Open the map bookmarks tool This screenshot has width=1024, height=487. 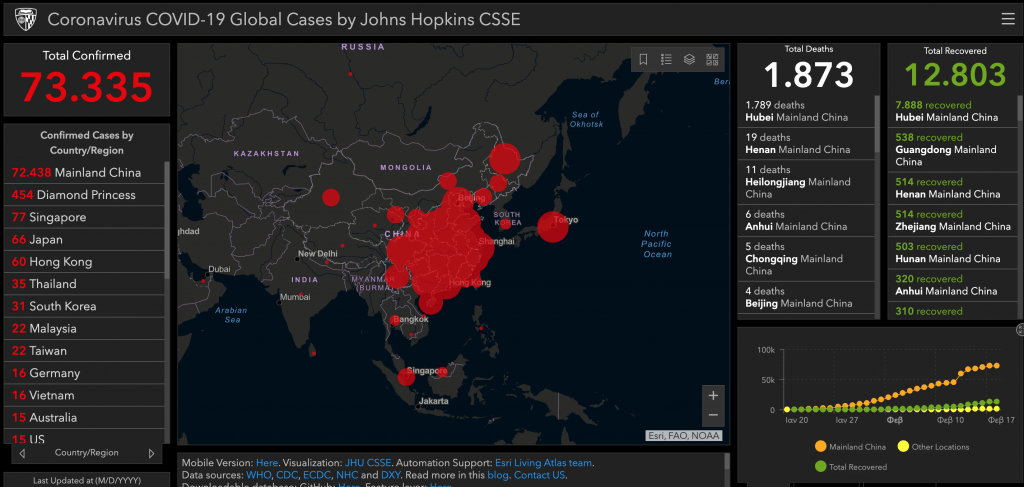point(643,60)
